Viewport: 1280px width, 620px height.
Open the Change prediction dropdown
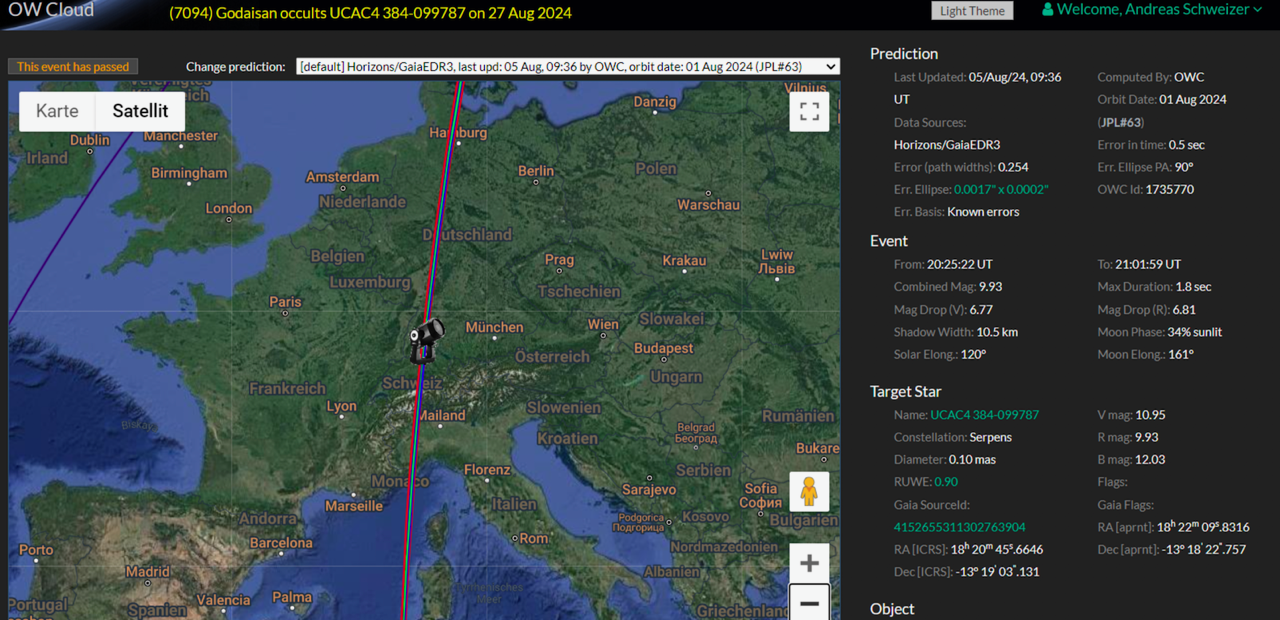pos(568,67)
